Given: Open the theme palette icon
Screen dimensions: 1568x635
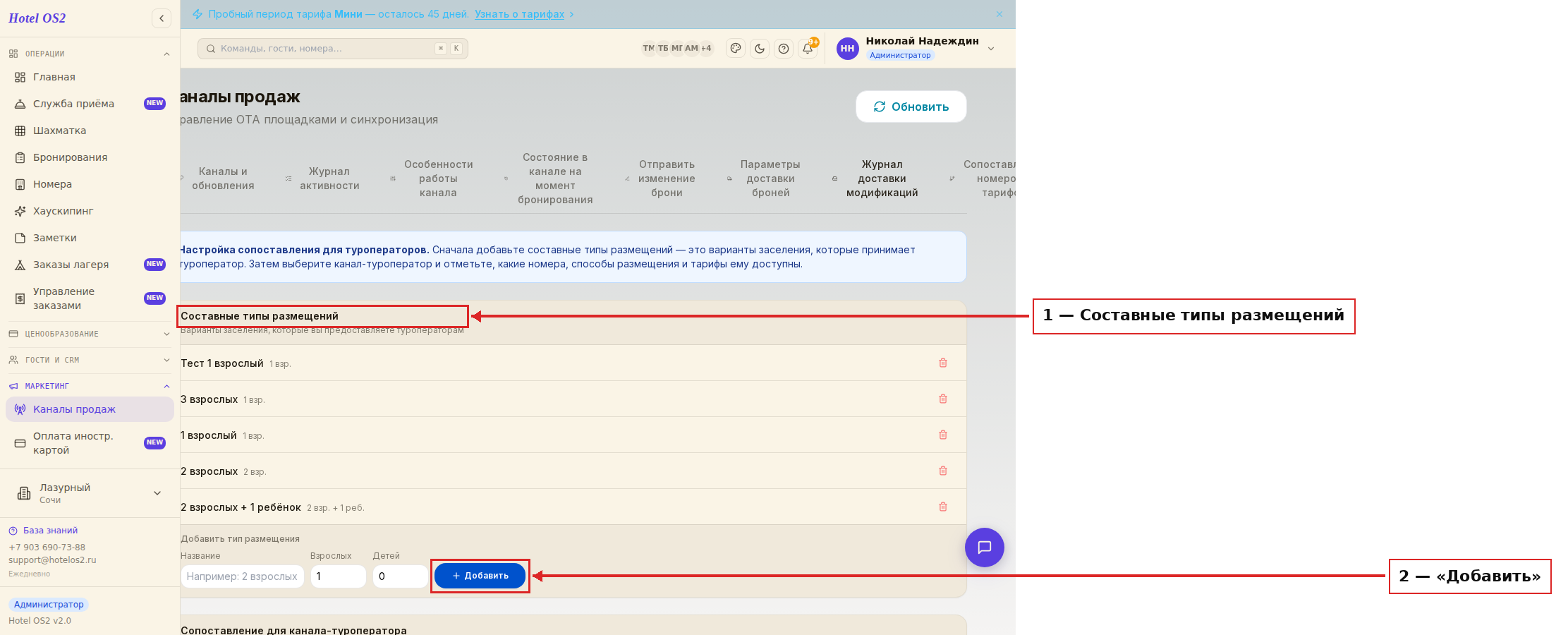Looking at the screenshot, I should coord(736,49).
